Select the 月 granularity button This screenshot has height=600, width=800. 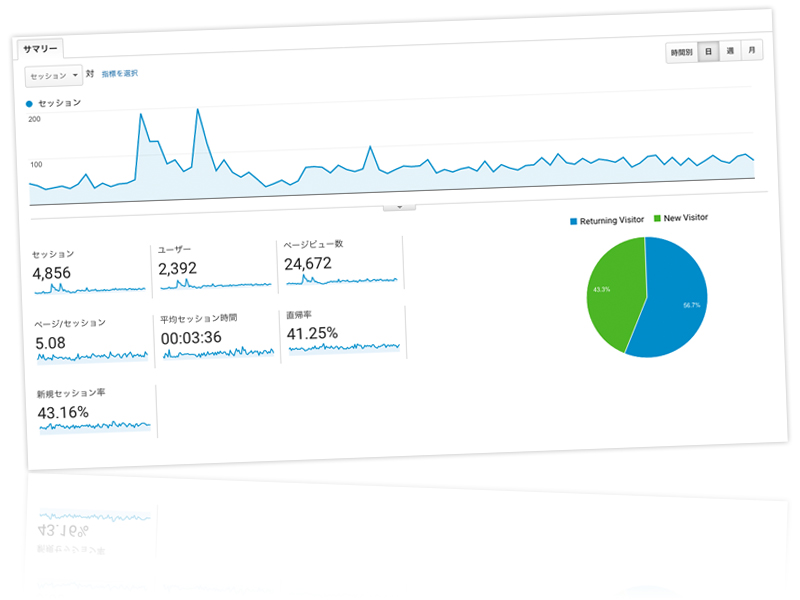click(x=752, y=50)
